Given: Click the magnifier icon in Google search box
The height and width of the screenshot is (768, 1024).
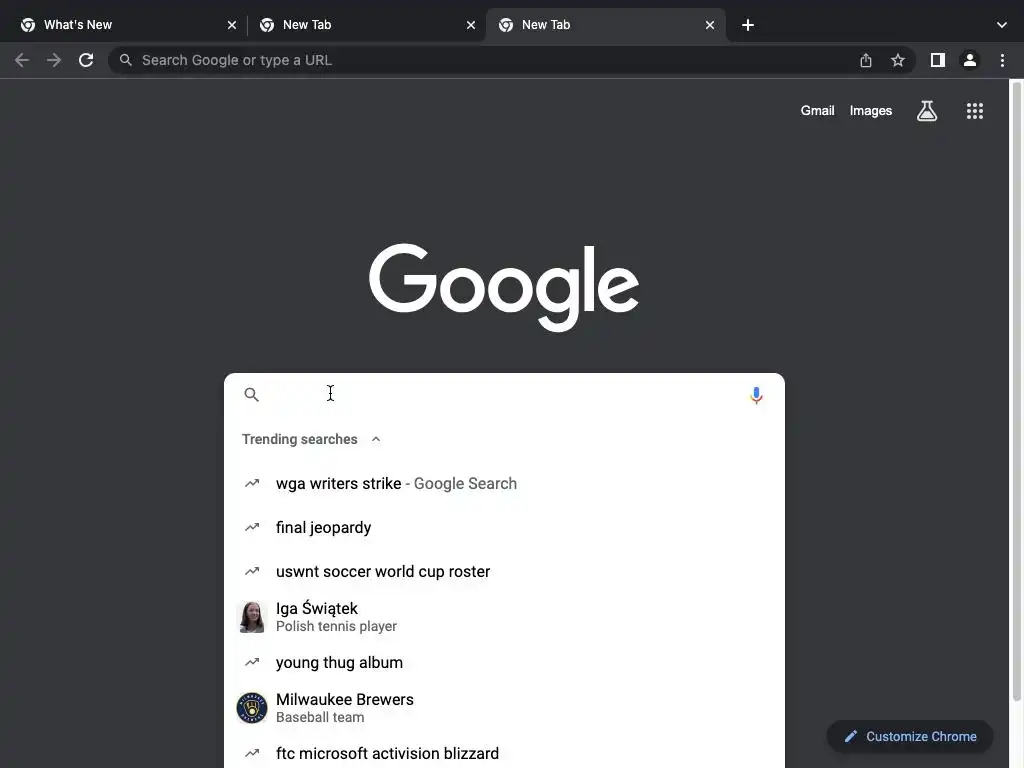Looking at the screenshot, I should click(x=251, y=394).
